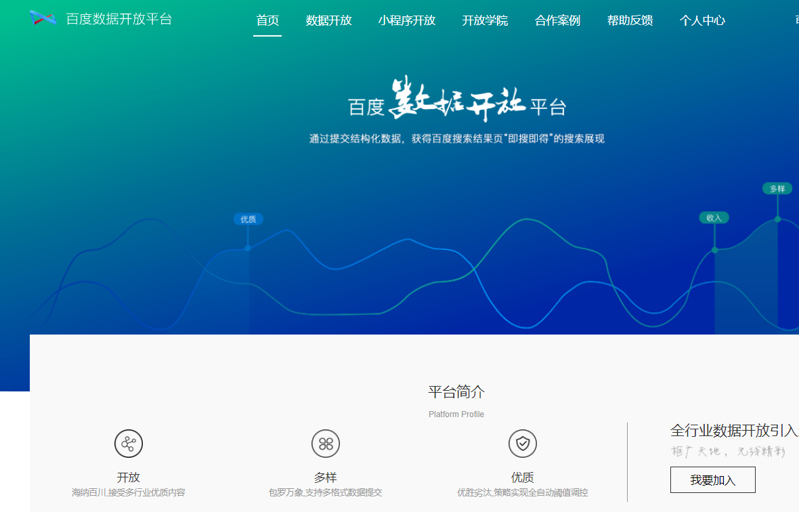Click the 百度数据开放平台 calligraphy banner title

click(457, 99)
